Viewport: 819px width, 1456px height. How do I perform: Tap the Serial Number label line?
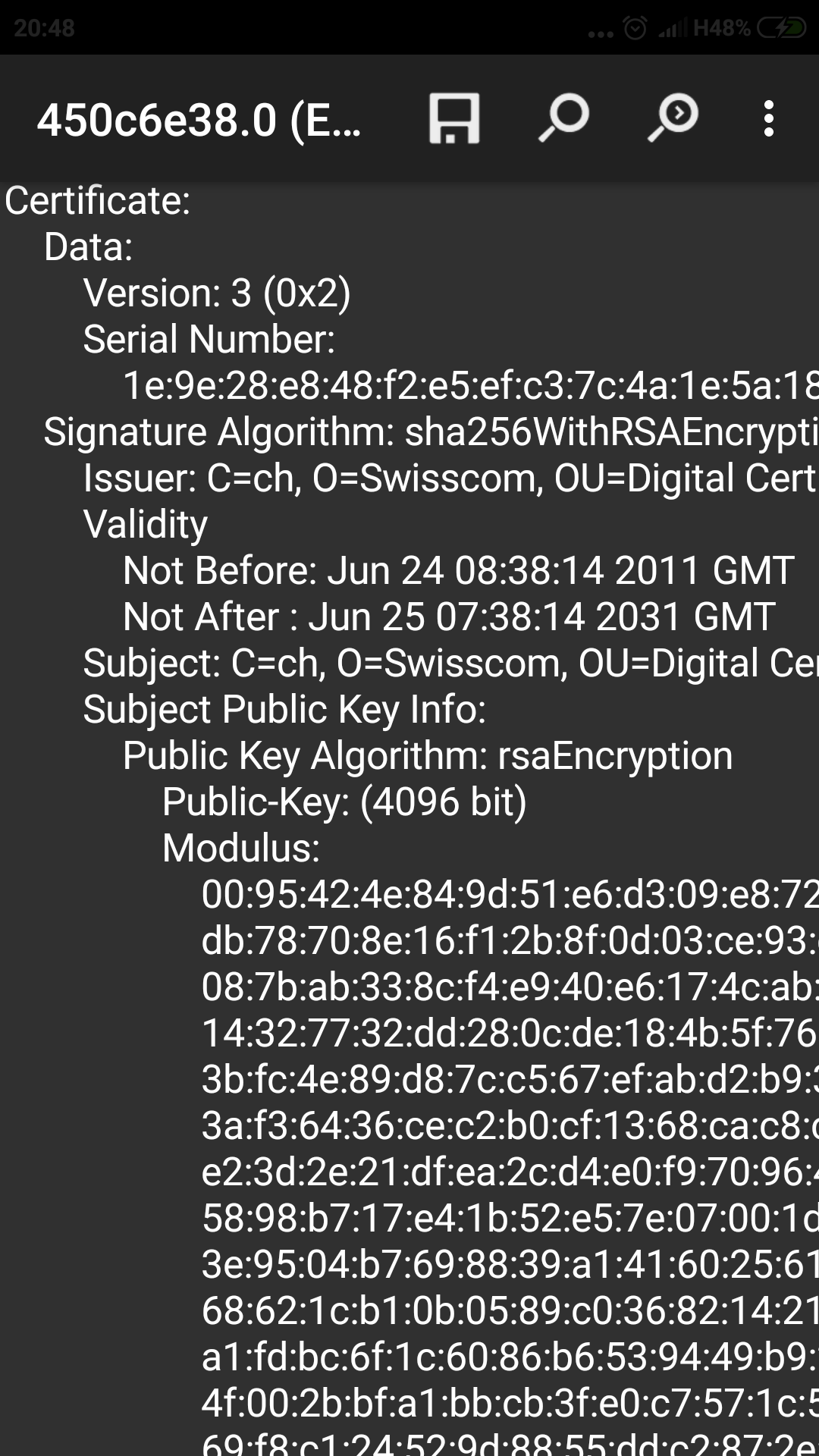(x=209, y=339)
